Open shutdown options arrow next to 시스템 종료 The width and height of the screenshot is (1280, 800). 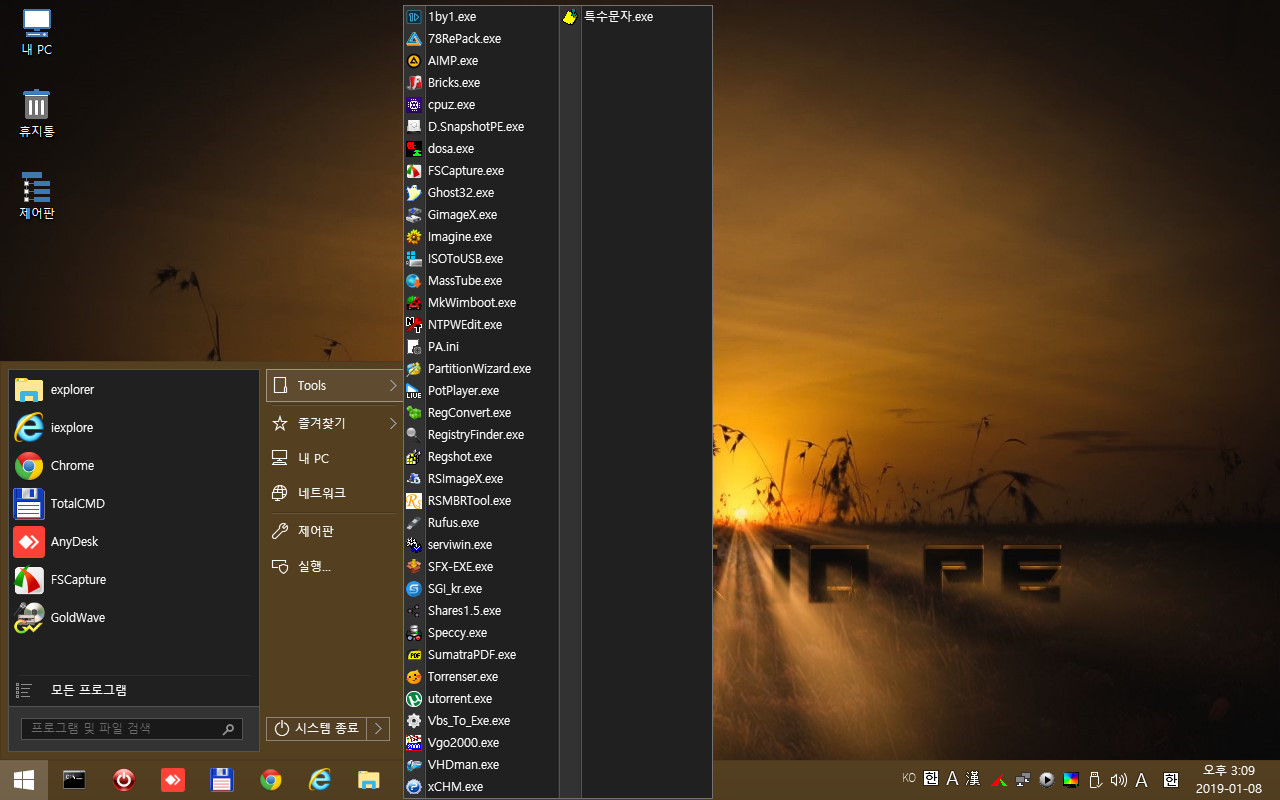point(378,729)
